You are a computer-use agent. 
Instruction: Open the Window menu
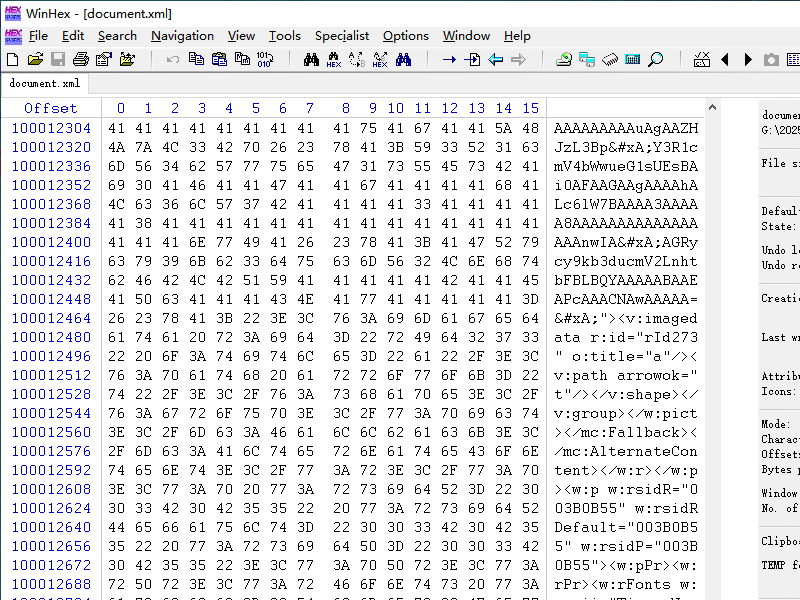click(x=466, y=36)
